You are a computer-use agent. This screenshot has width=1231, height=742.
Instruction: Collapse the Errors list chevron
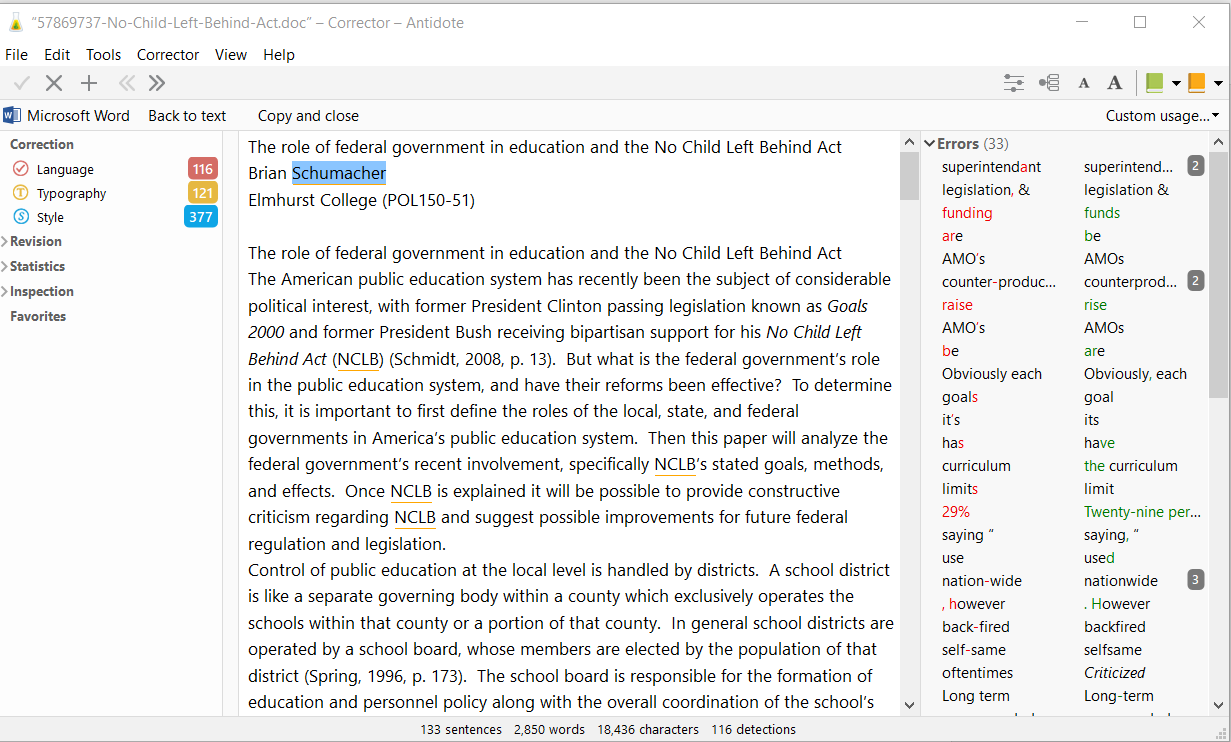click(x=929, y=144)
